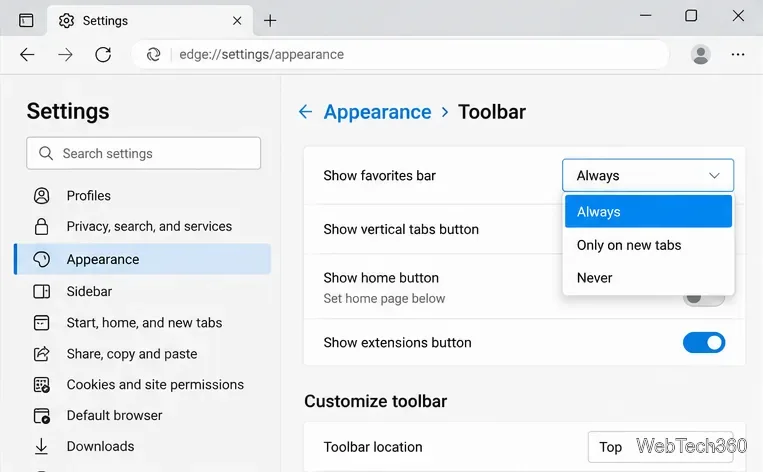Screen dimensions: 763x472
Task: Go forward with the browser forward arrow
Action: pos(65,54)
